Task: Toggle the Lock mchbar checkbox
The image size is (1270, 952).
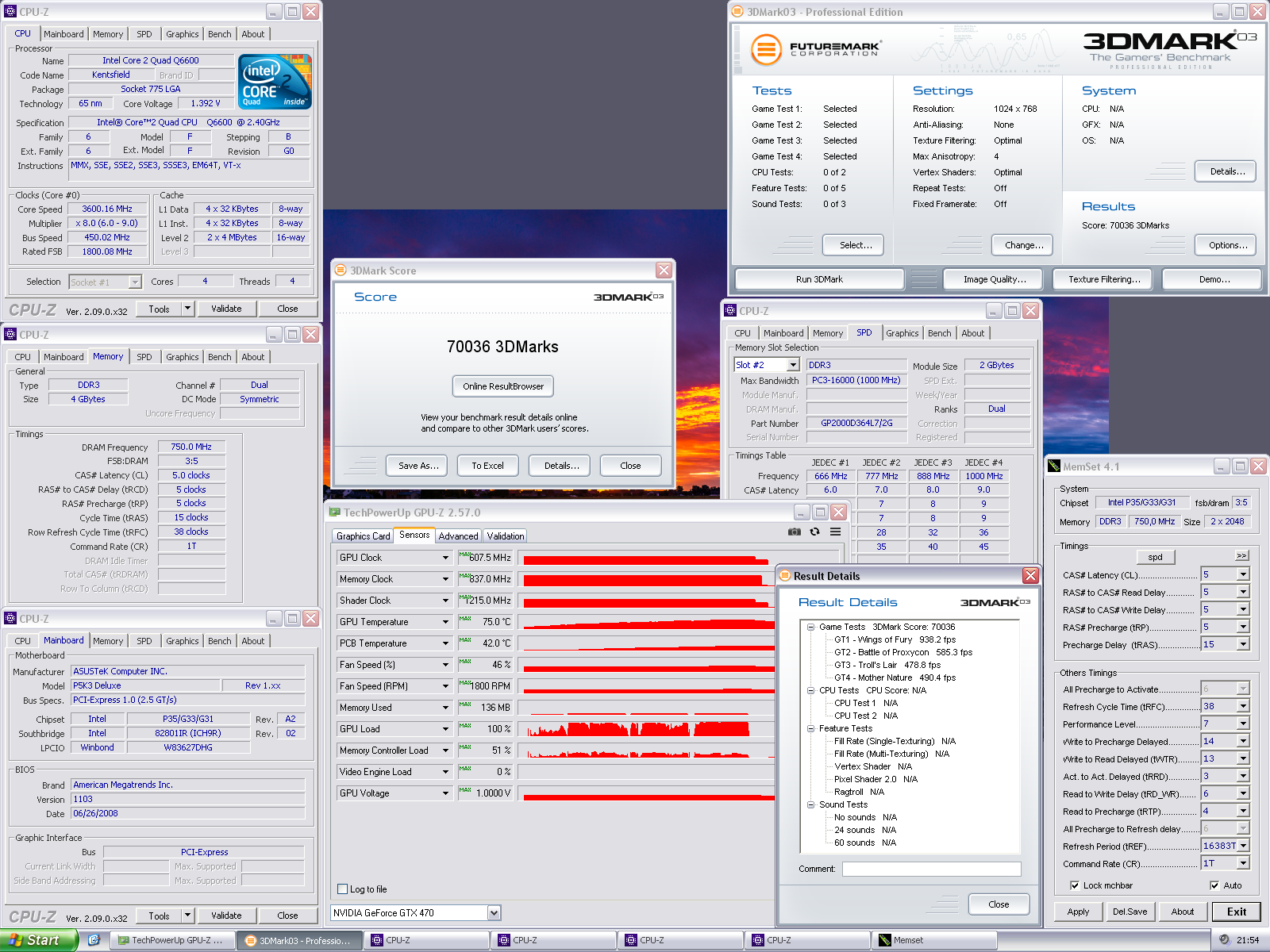Action: [x=1075, y=885]
